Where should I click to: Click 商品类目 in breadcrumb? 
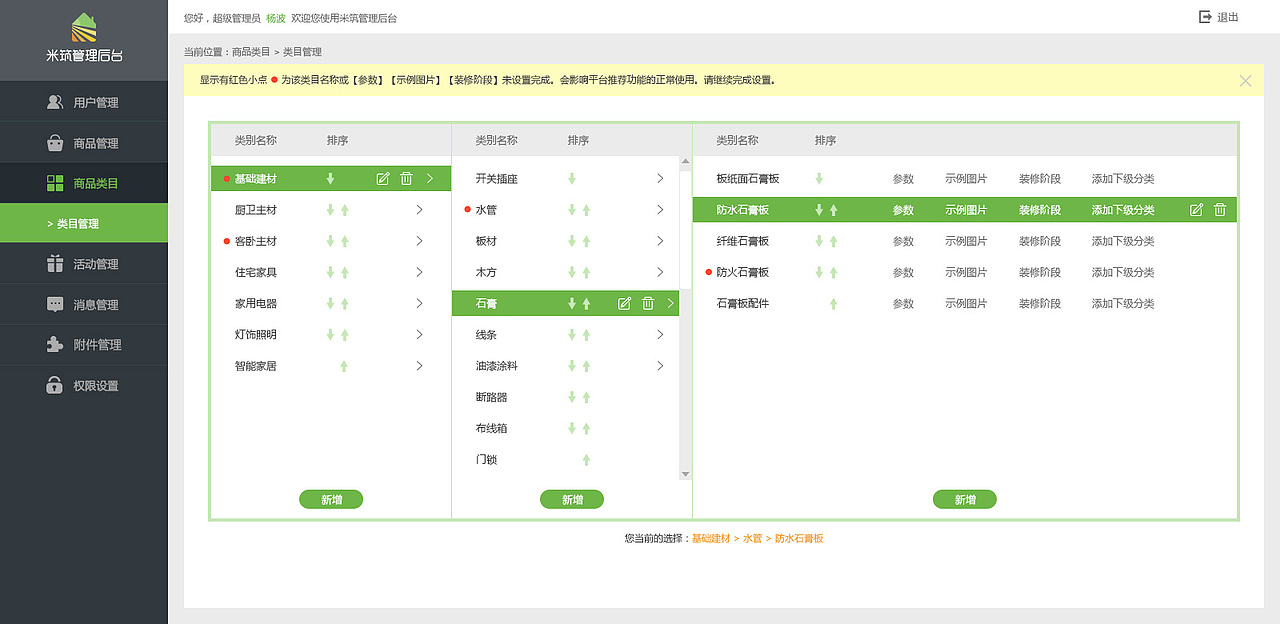(x=251, y=51)
